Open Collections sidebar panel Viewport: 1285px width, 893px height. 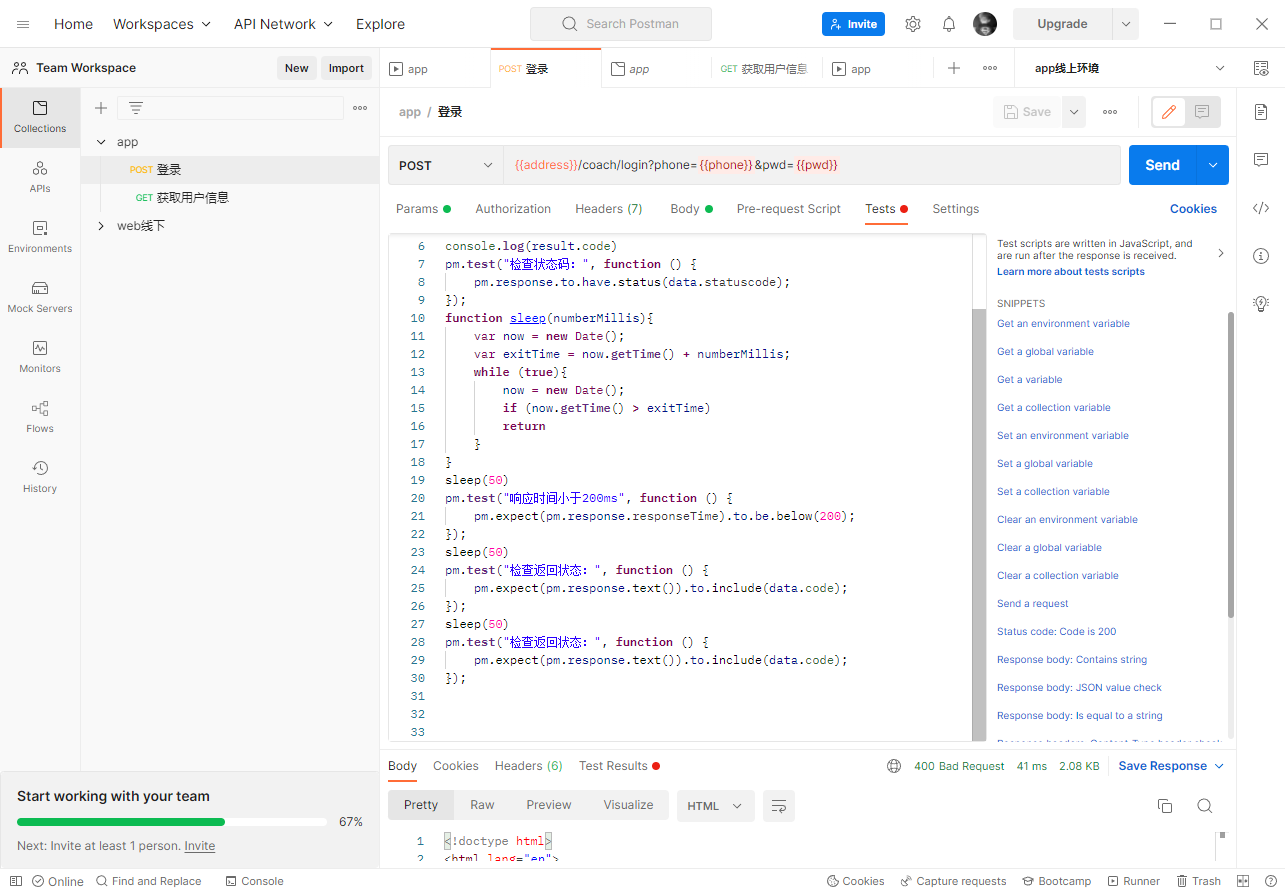(40, 117)
